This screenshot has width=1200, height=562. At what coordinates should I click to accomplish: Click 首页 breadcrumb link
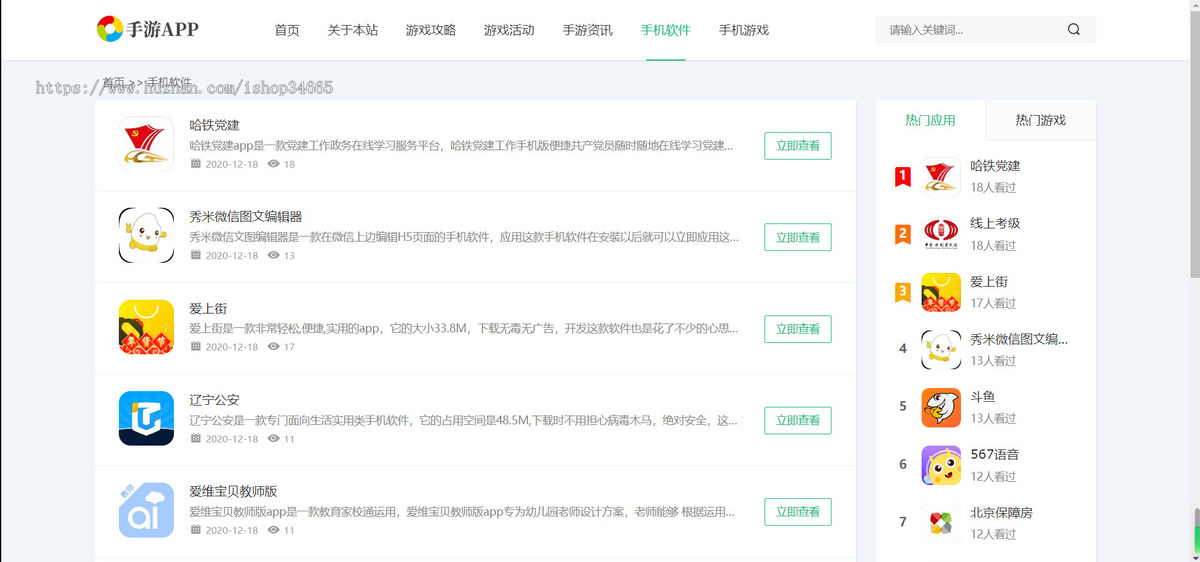click(x=114, y=82)
